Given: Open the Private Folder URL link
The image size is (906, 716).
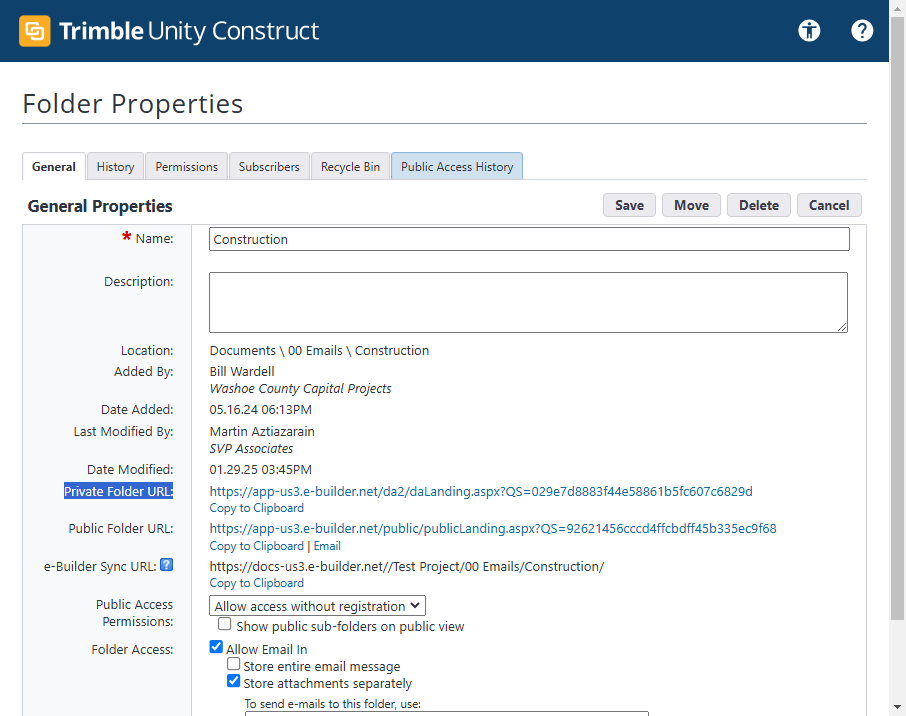Looking at the screenshot, I should click(x=481, y=491).
